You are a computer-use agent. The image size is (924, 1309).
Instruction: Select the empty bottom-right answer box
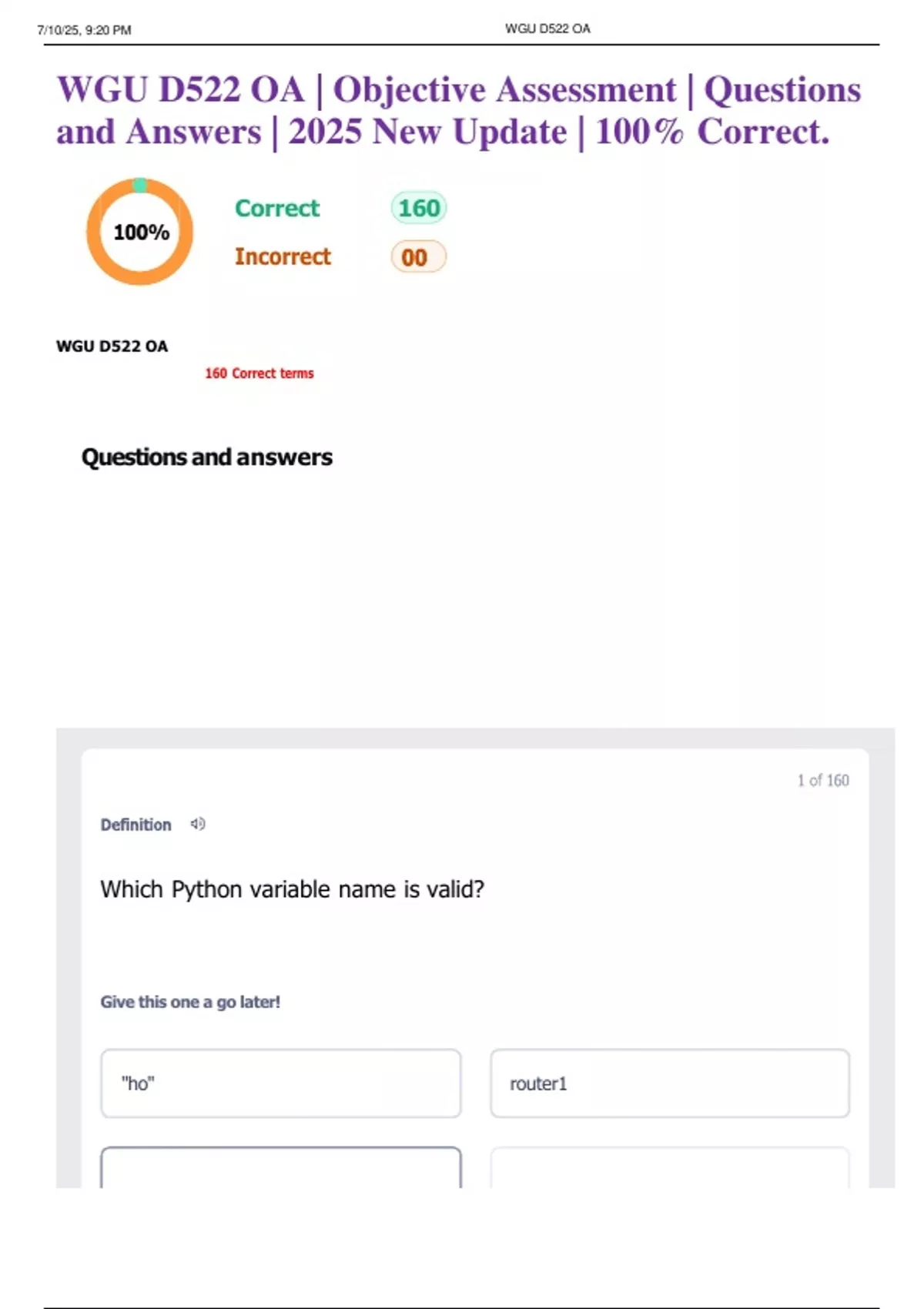[x=669, y=1167]
